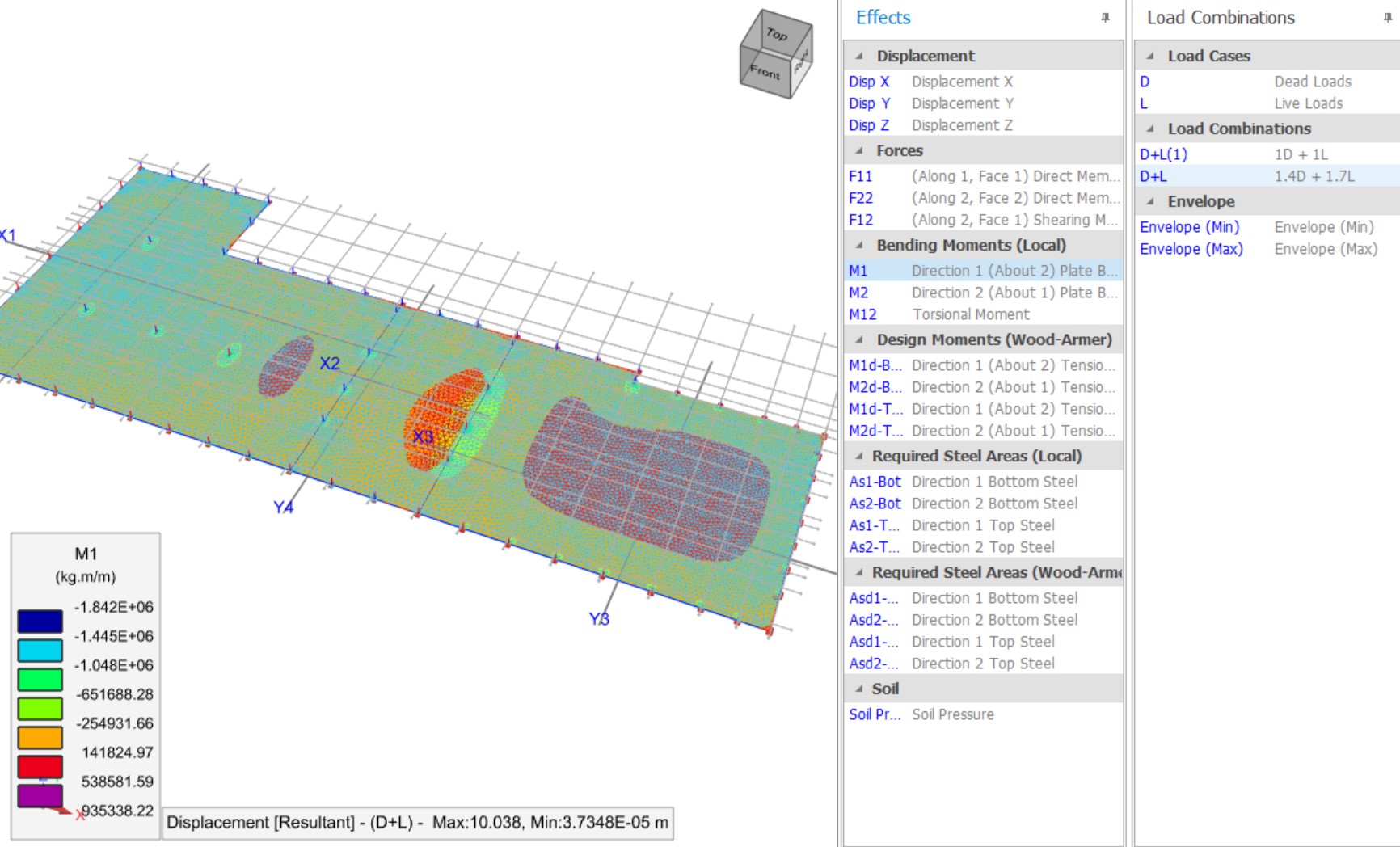1400x847 pixels.
Task: Click cyan legend swatch -1.445E+06
Action: 40,650
